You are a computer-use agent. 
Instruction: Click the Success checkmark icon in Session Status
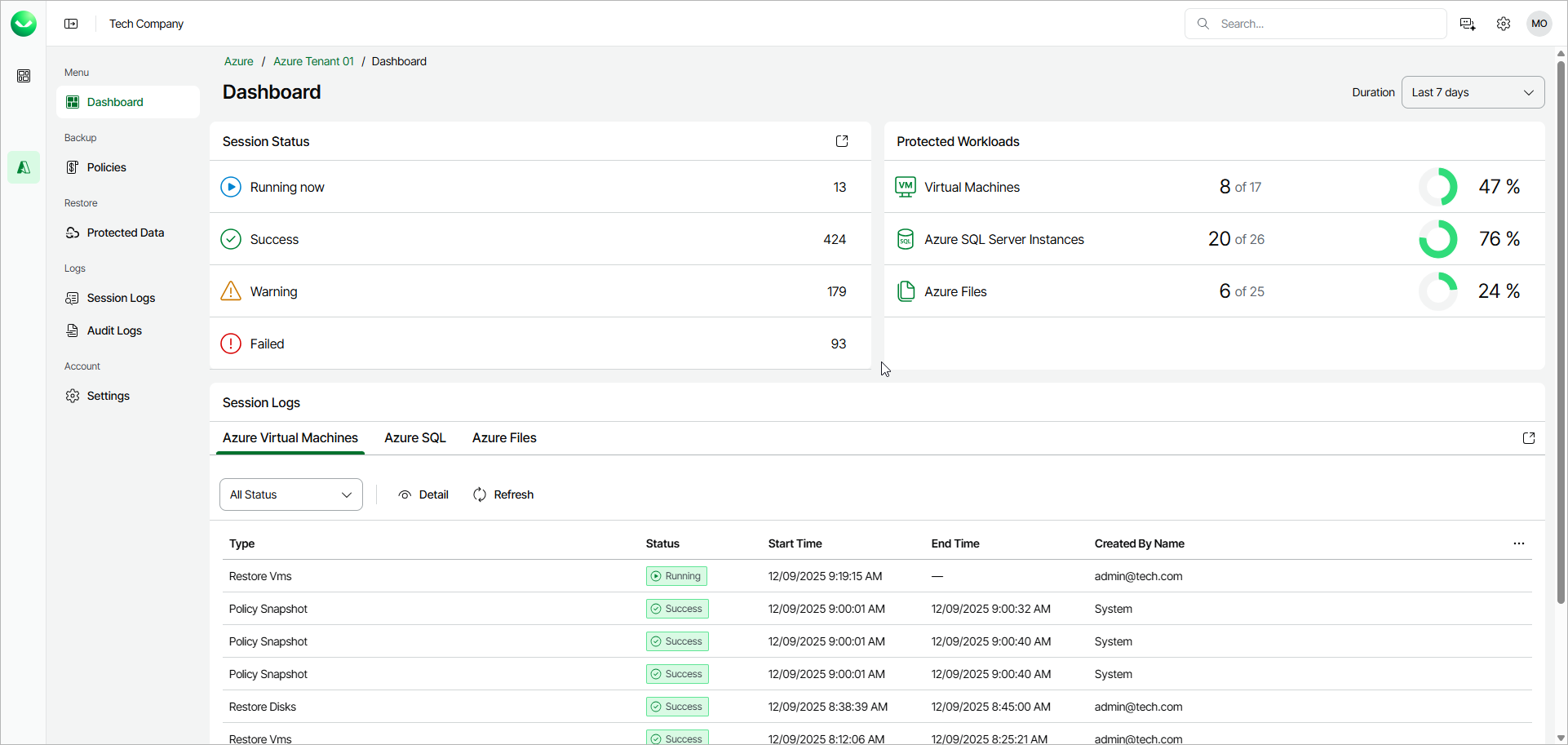click(x=231, y=239)
